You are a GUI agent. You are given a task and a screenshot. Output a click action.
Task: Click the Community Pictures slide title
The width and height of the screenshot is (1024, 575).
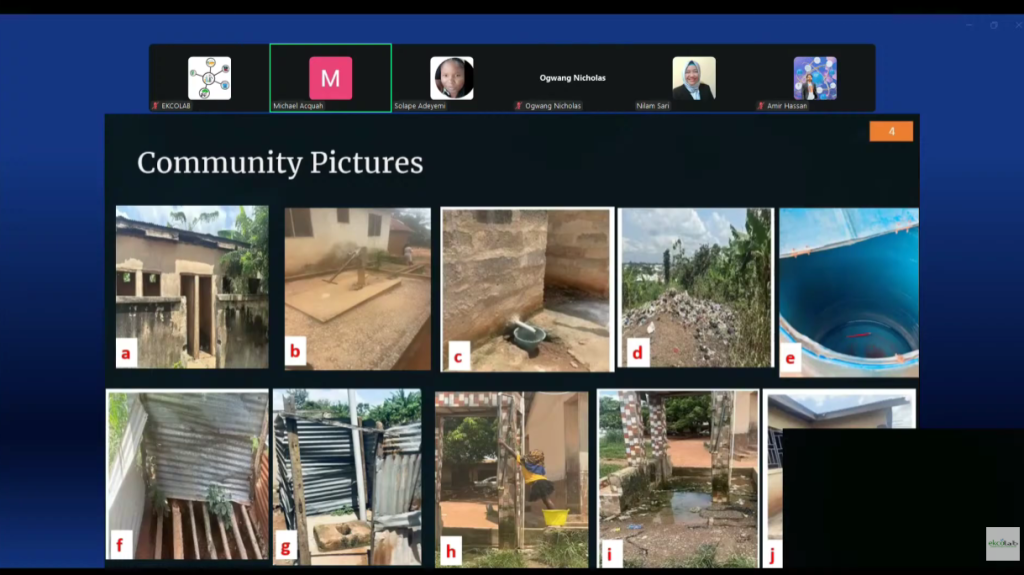pos(280,163)
